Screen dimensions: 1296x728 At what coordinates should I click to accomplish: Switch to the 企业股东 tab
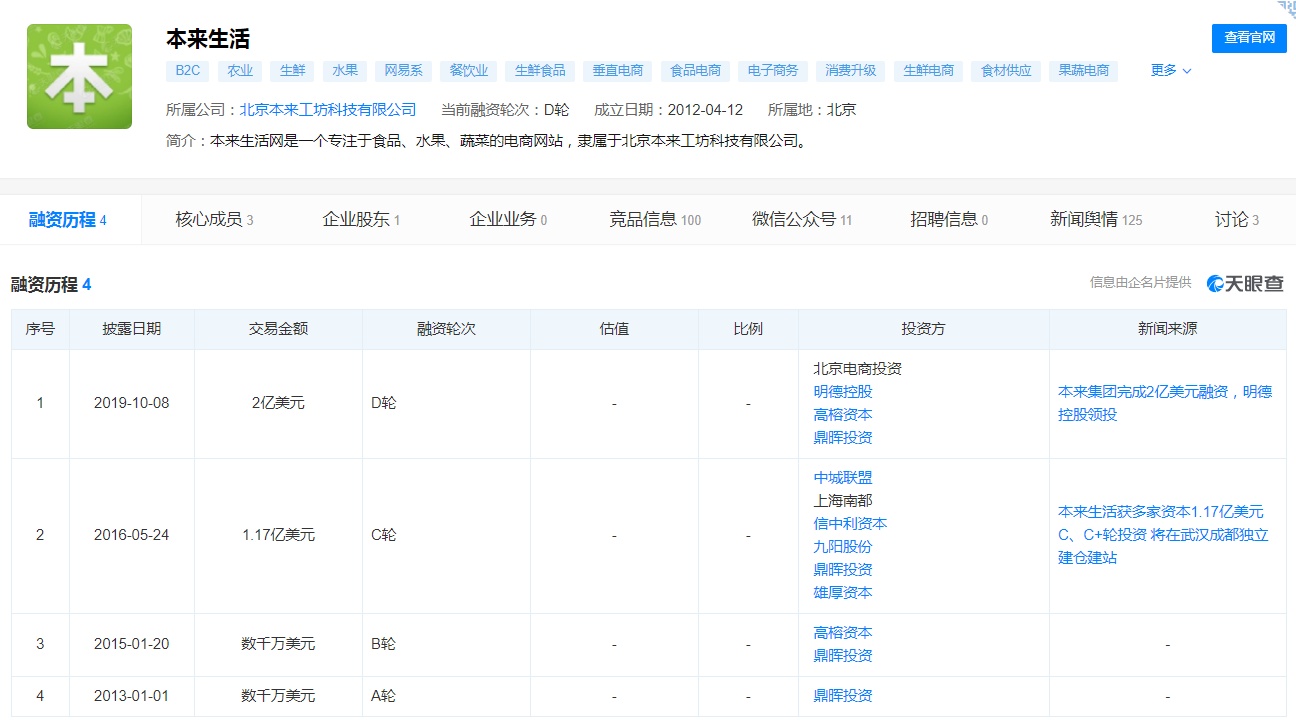point(361,220)
